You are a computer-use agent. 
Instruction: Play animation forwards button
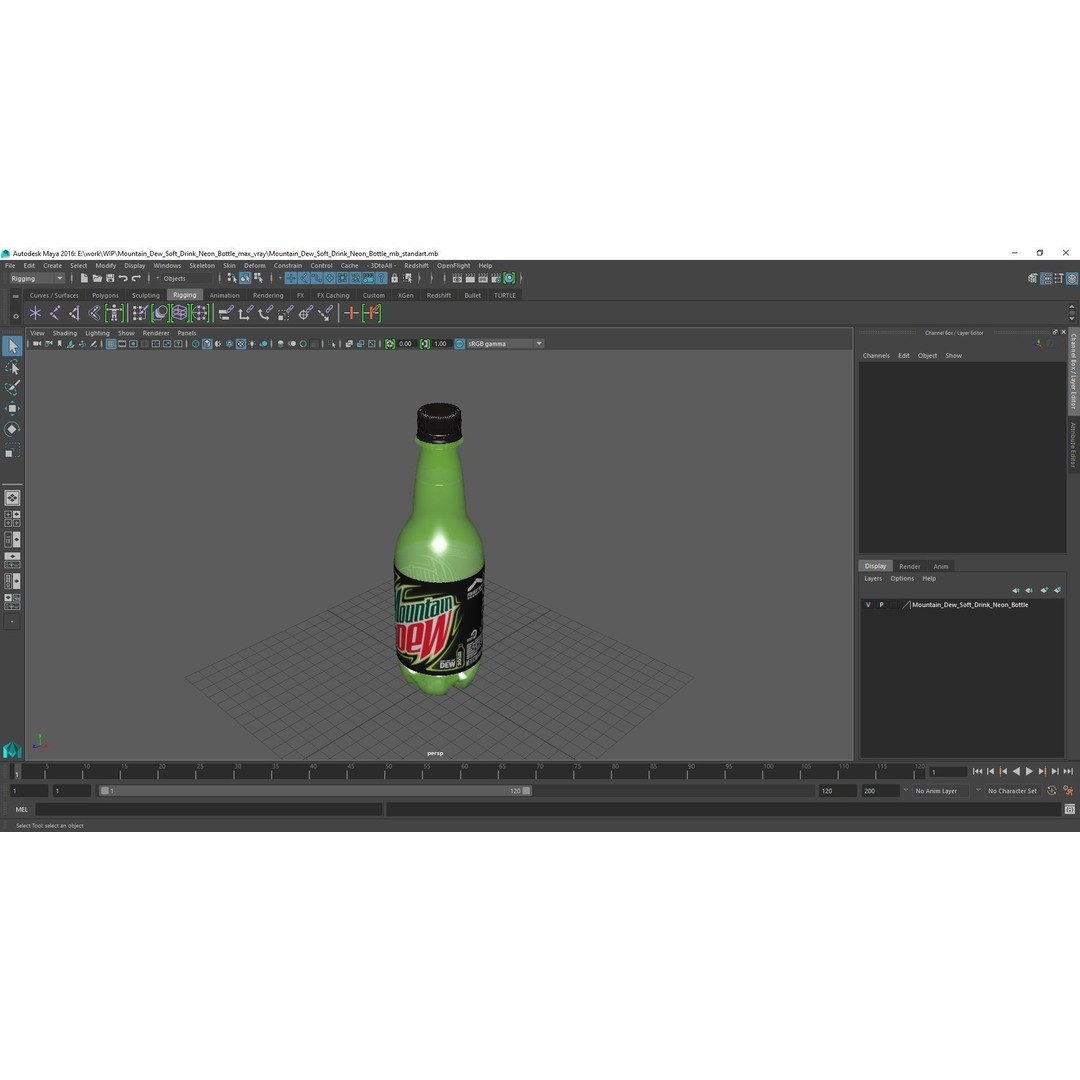pos(1029,771)
